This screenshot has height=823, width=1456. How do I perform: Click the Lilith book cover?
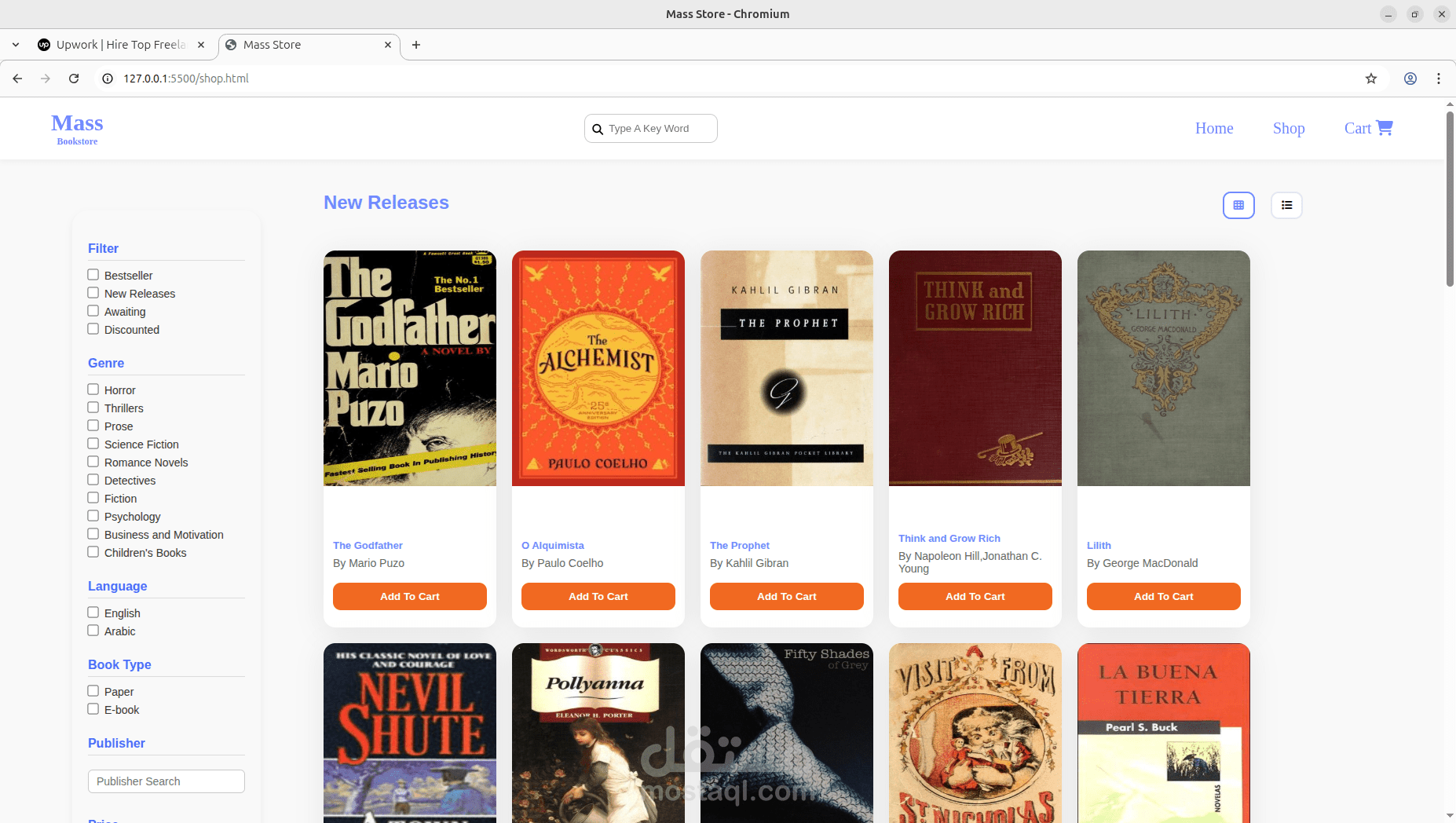(1164, 368)
